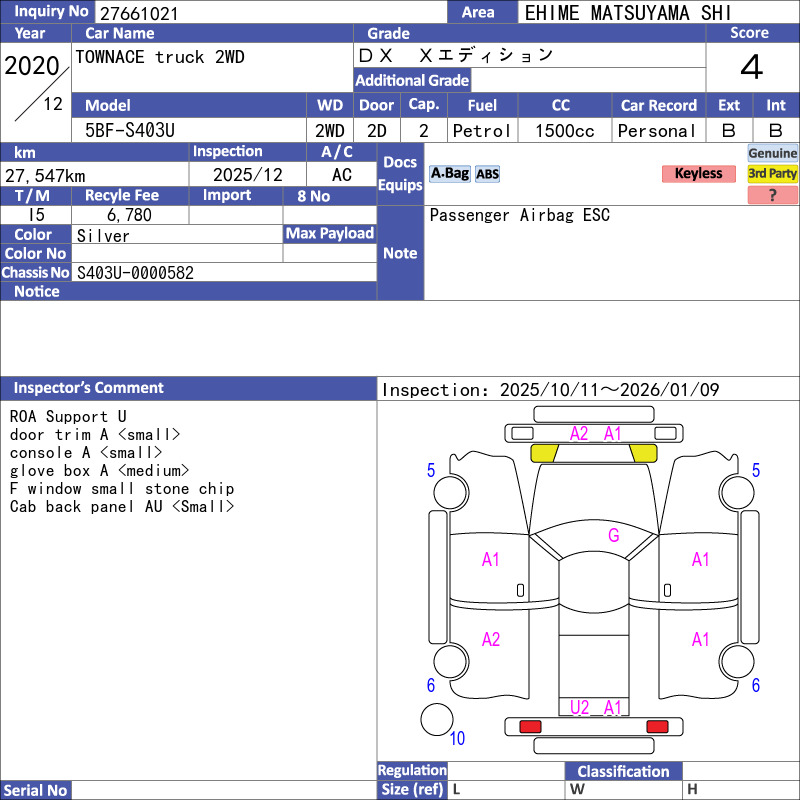Image resolution: width=800 pixels, height=800 pixels.
Task: Click the ABS equipment badge
Action: point(487,174)
